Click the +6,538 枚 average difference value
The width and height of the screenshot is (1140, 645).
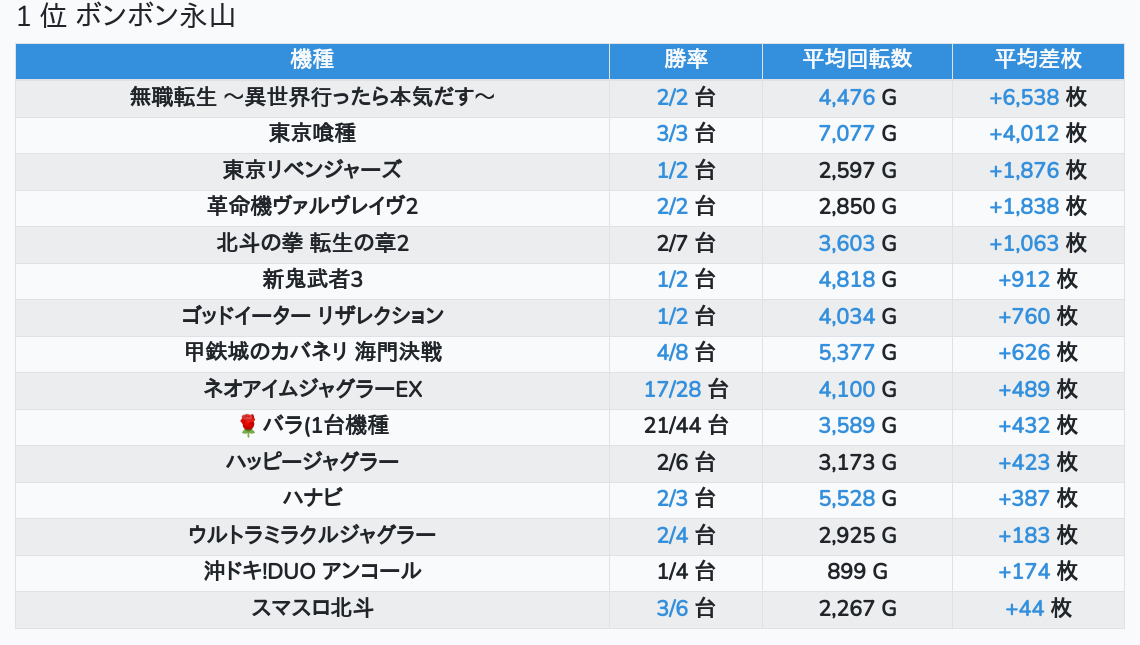pos(1037,97)
